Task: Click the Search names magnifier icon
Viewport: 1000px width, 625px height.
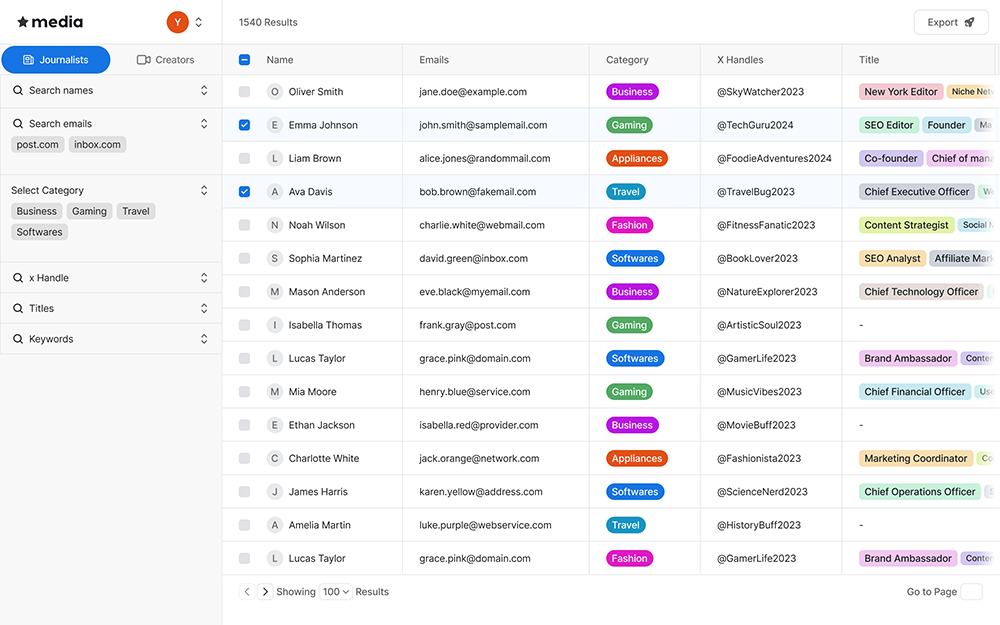Action: [18, 91]
